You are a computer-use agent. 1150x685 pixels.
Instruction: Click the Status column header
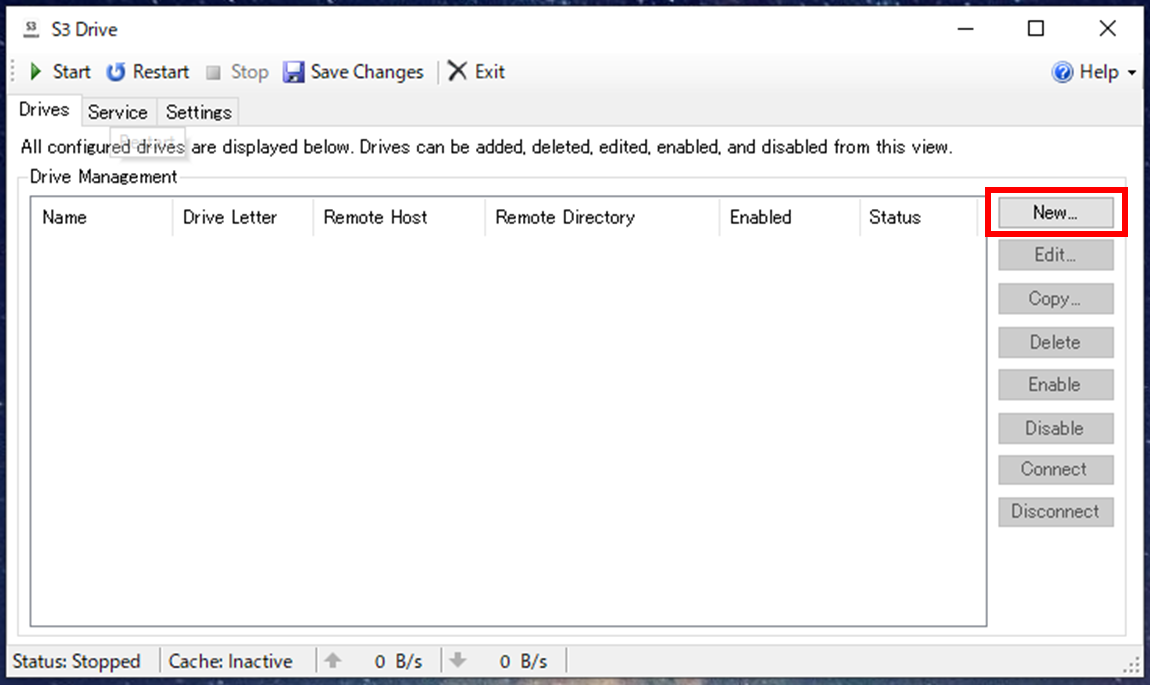coord(919,217)
